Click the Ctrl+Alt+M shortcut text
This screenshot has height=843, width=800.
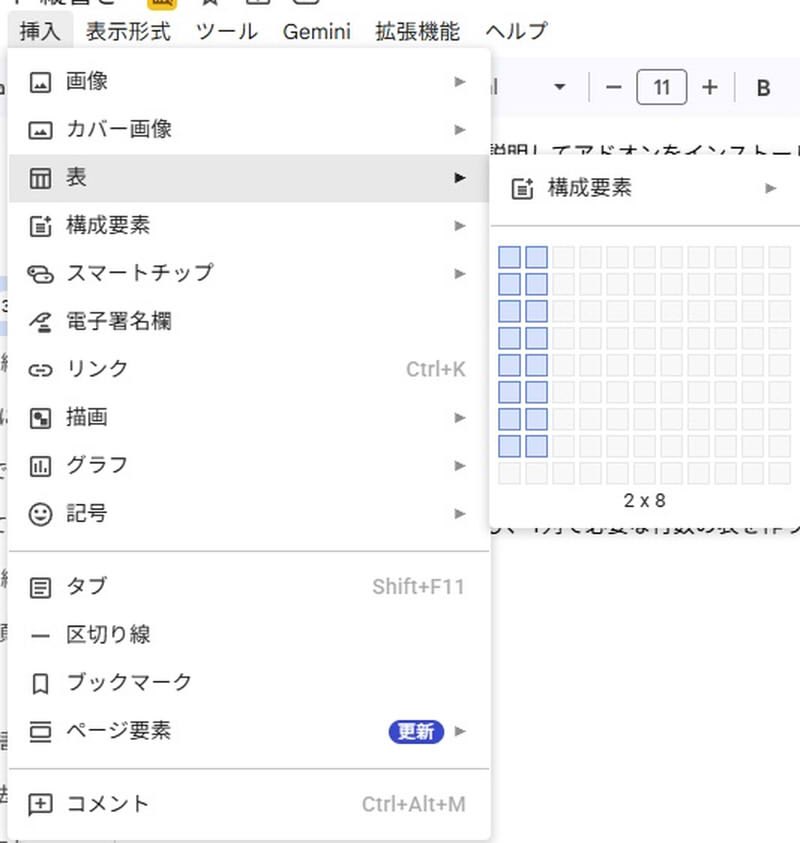click(414, 805)
